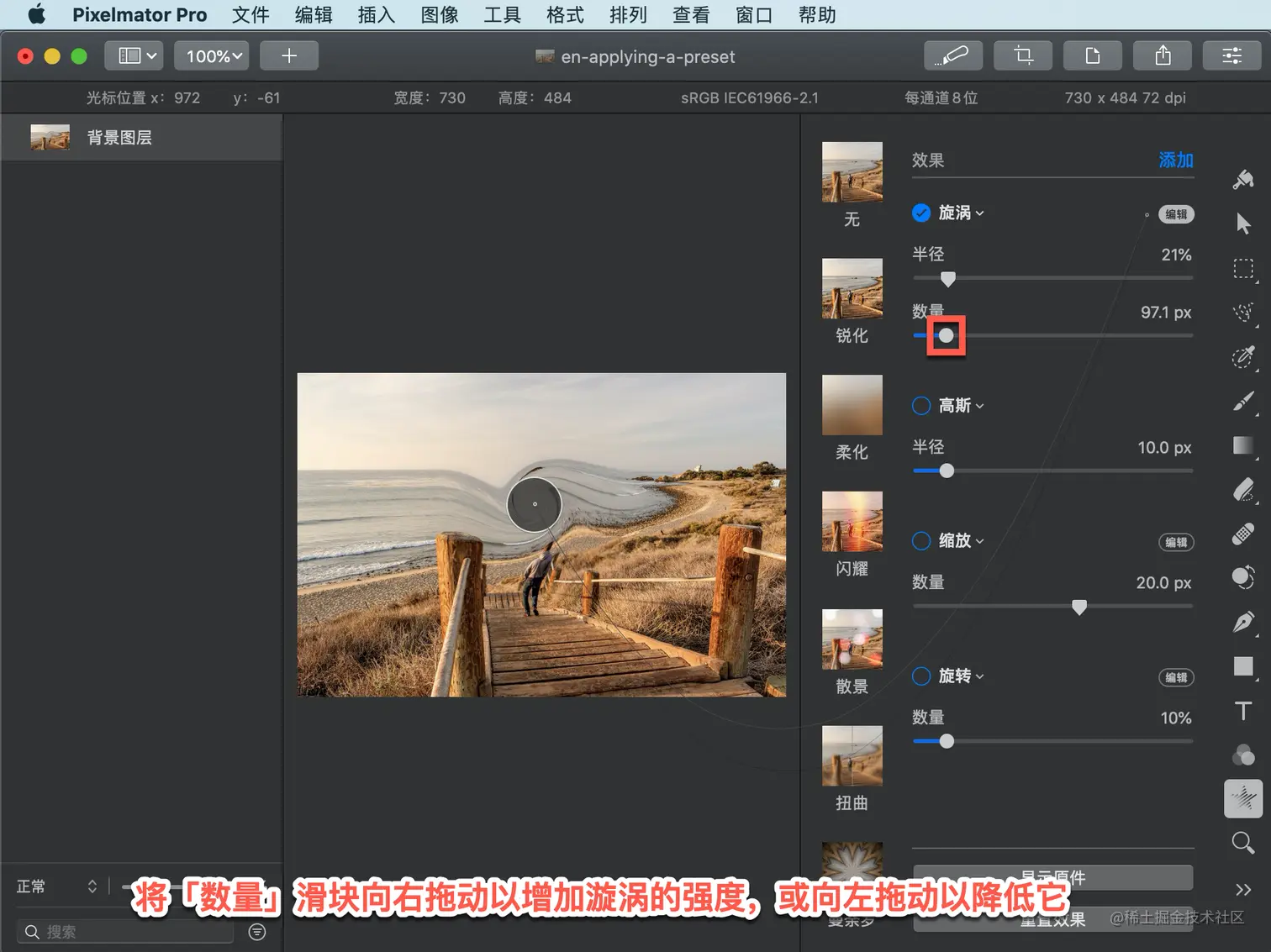This screenshot has width=1271, height=952.
Task: Open the 旋涡 effect type dropdown
Action: coord(961,213)
